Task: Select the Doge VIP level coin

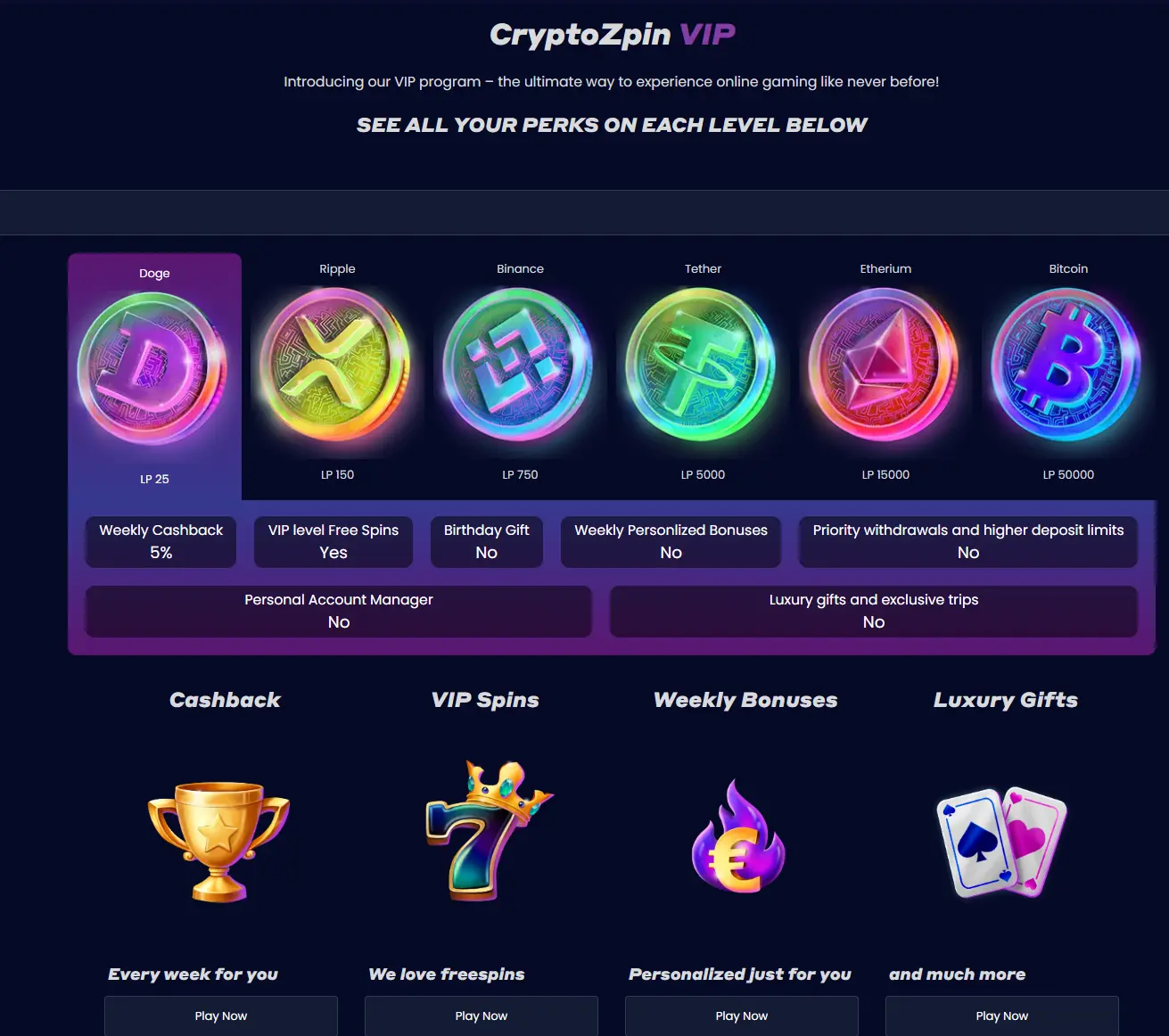Action: [153, 369]
